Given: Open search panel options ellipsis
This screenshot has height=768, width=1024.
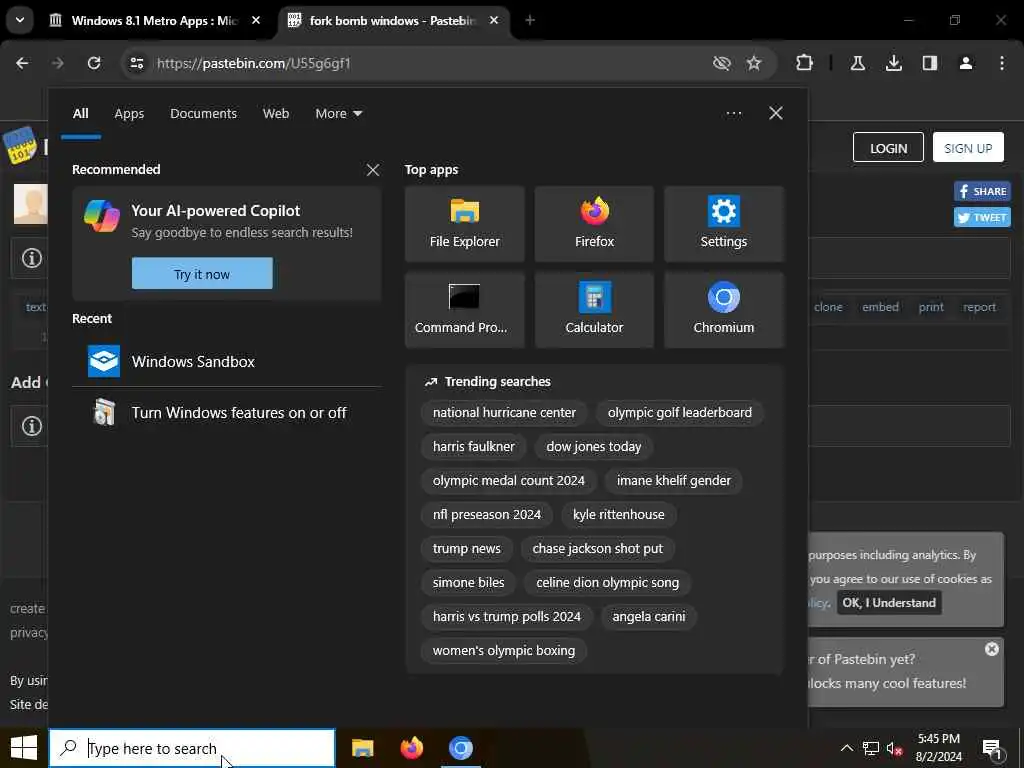Looking at the screenshot, I should point(734,114).
